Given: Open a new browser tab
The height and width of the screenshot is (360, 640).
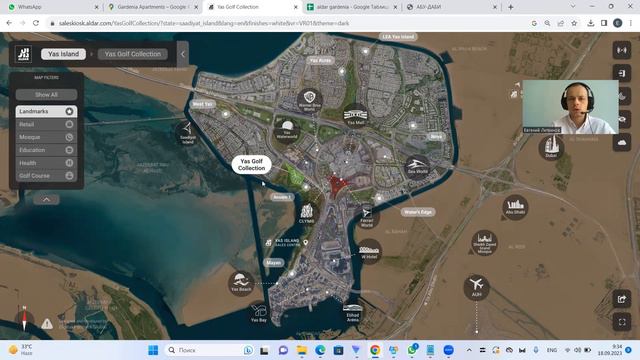Looking at the screenshot, I should pyautogui.click(x=511, y=7).
